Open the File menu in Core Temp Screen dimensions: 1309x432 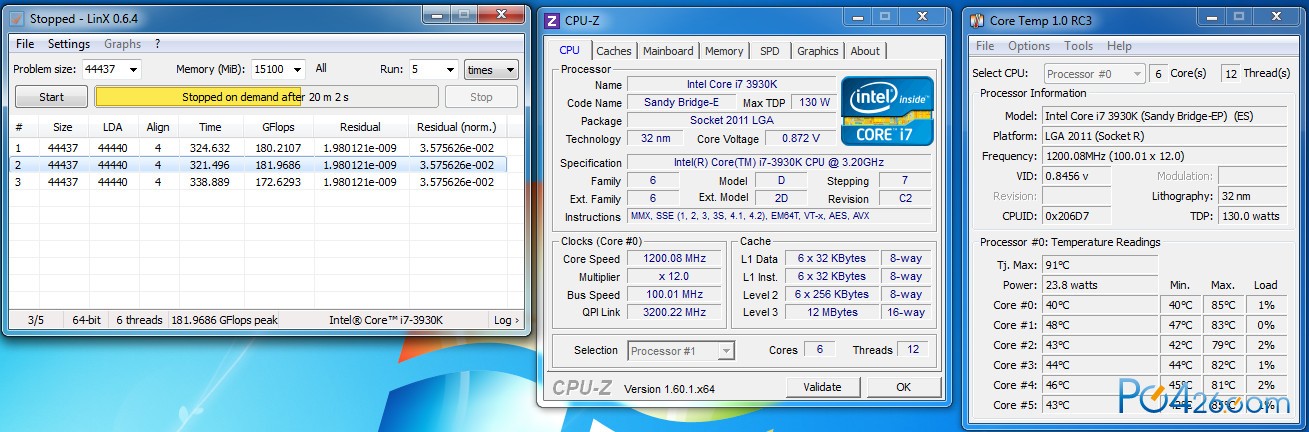985,46
